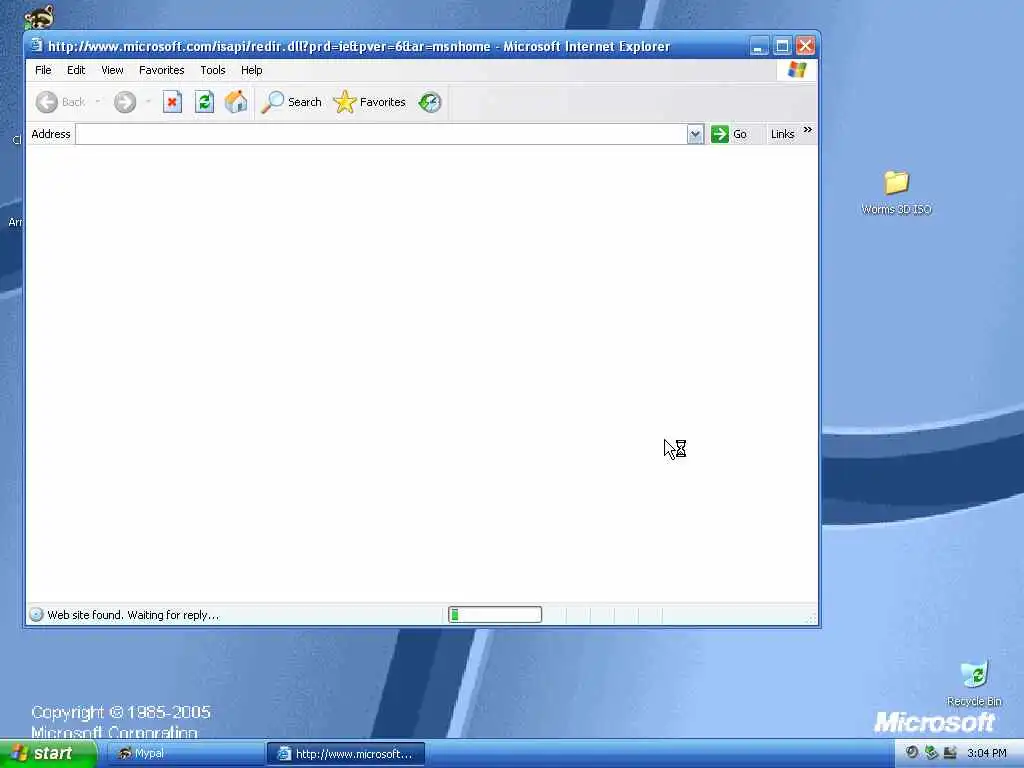1024x768 pixels.
Task: Click the tray icon beside the clock
Action: [950, 752]
